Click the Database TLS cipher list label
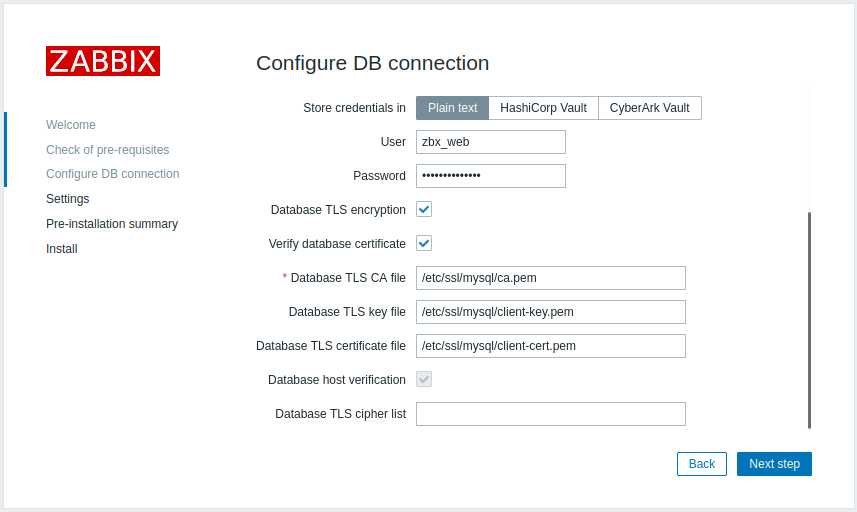The width and height of the screenshot is (857, 512). 341,414
